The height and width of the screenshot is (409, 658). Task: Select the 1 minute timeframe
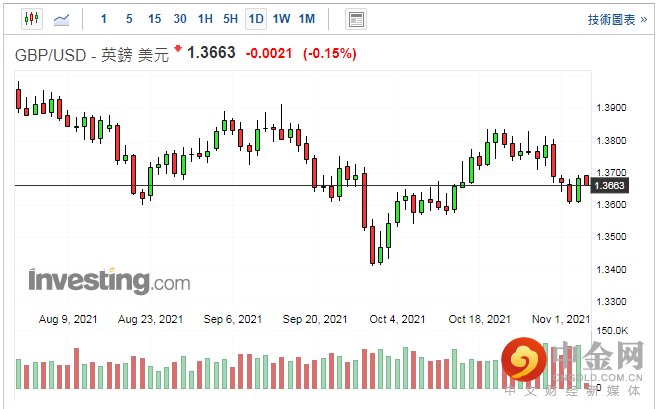104,18
